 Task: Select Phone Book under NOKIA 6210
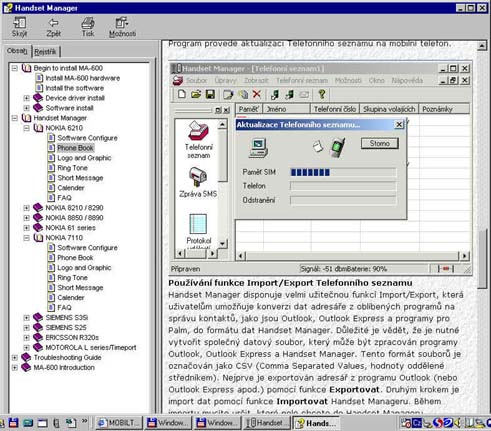click(x=75, y=148)
